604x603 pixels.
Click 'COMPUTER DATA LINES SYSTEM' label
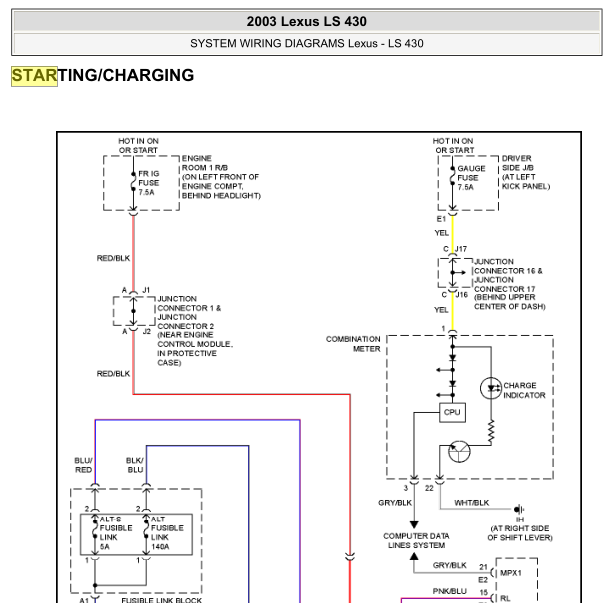(416, 541)
